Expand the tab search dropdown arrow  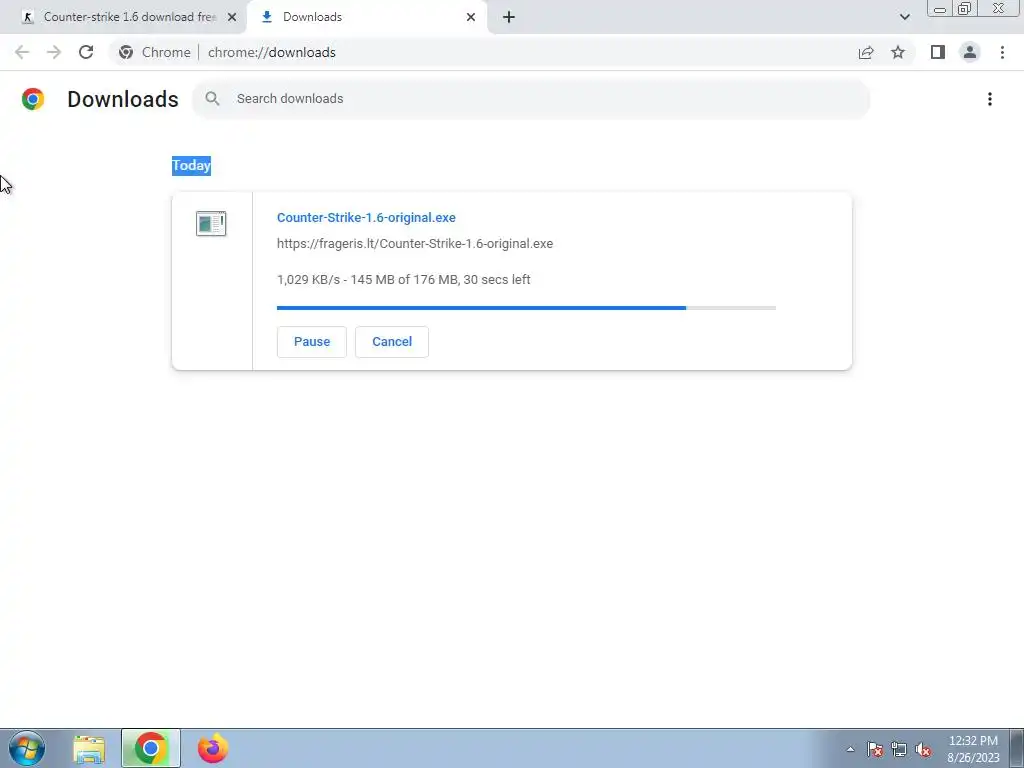[904, 17]
